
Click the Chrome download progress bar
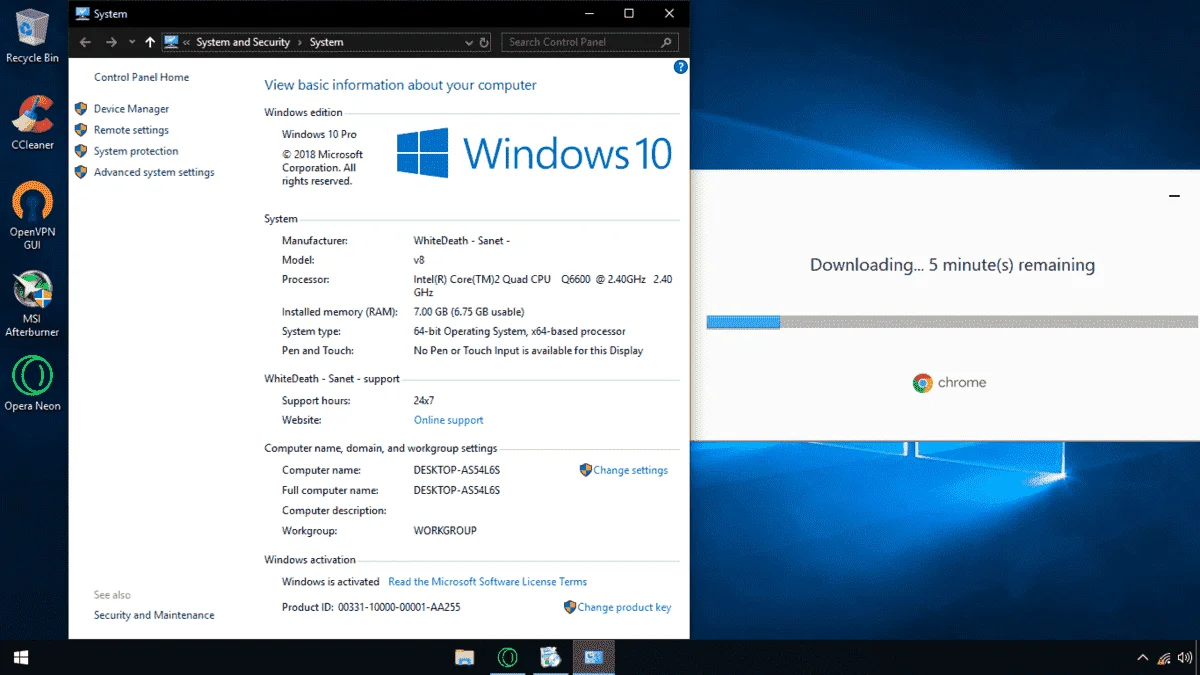[952, 322]
